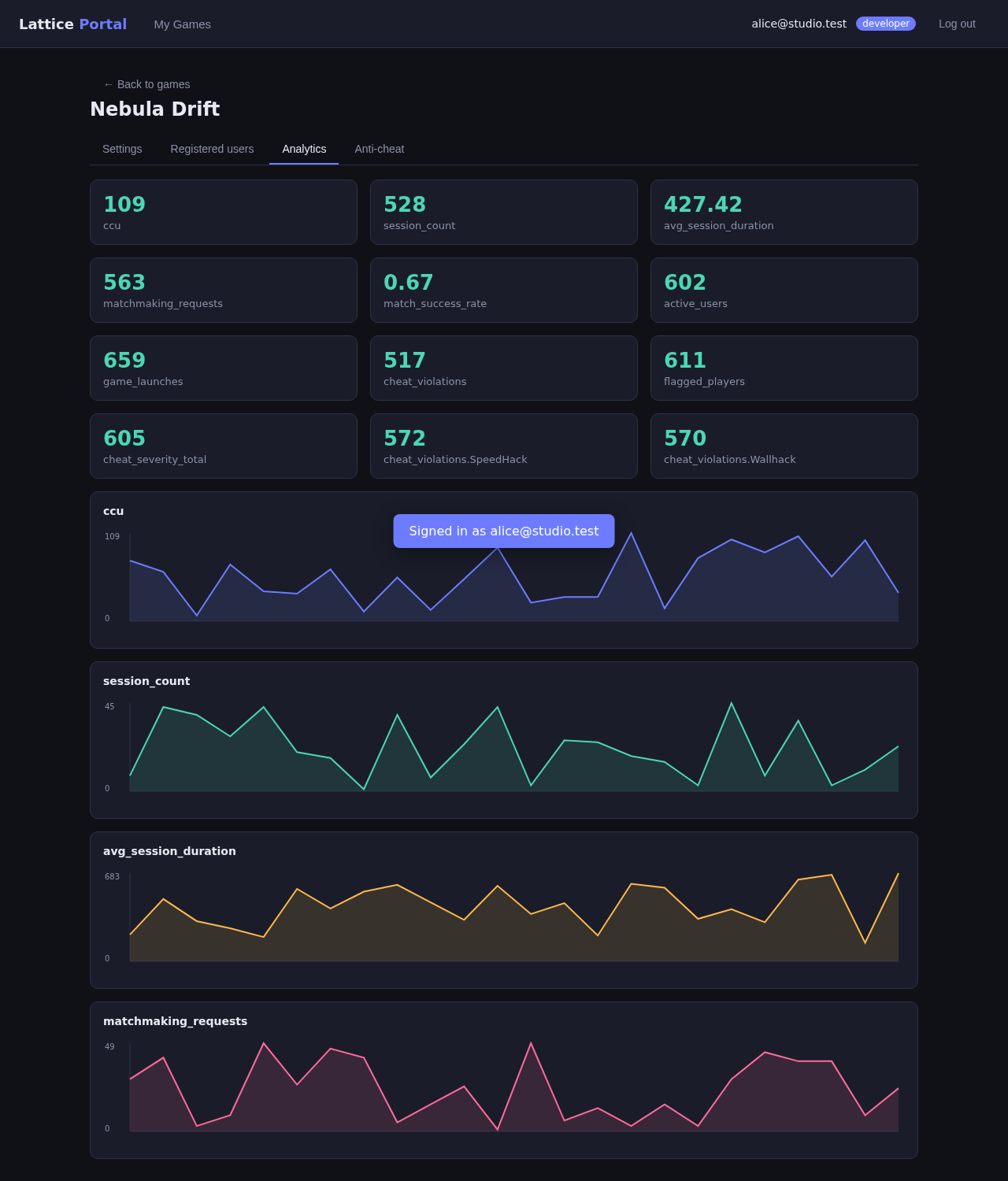Select the Analytics tab

[304, 149]
